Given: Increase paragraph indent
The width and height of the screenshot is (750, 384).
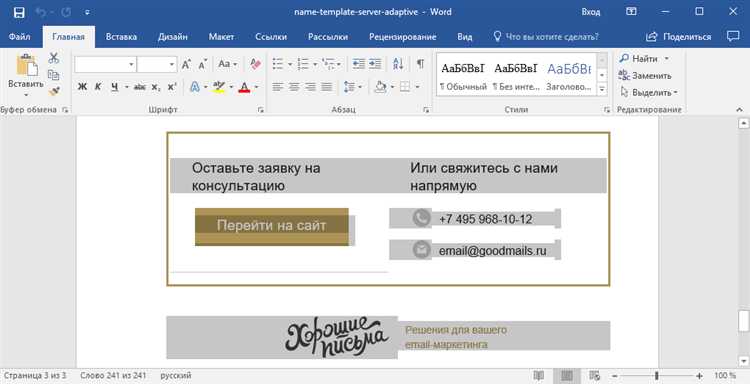Looking at the screenshot, I should [x=375, y=64].
